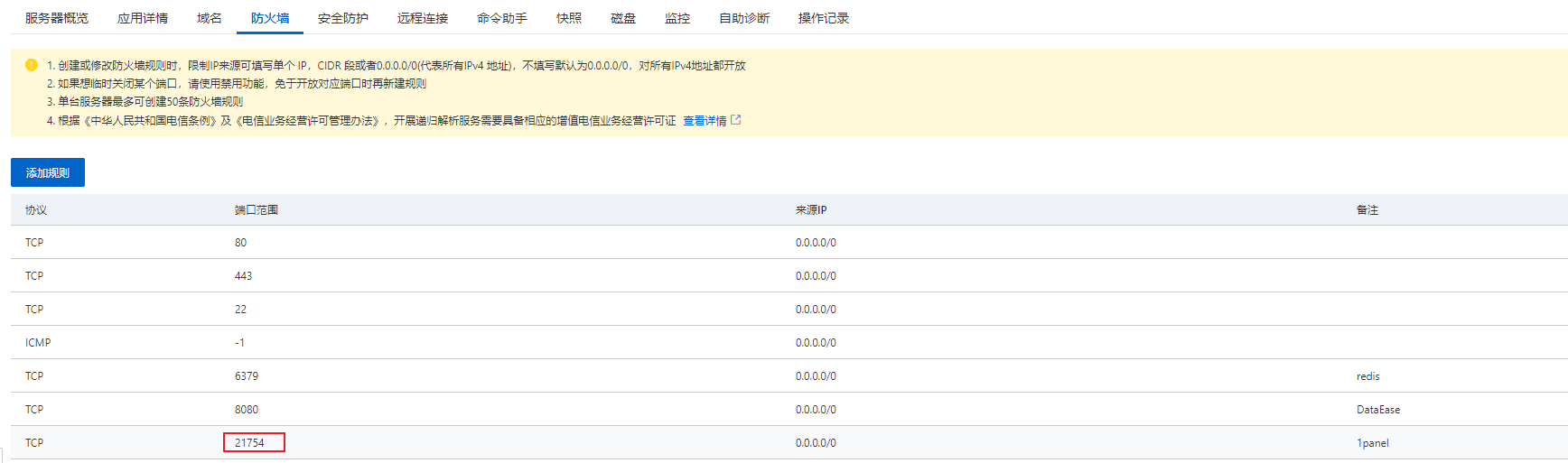Switch to the 远程连接 tab
The image size is (1568, 463).
coord(423,18)
